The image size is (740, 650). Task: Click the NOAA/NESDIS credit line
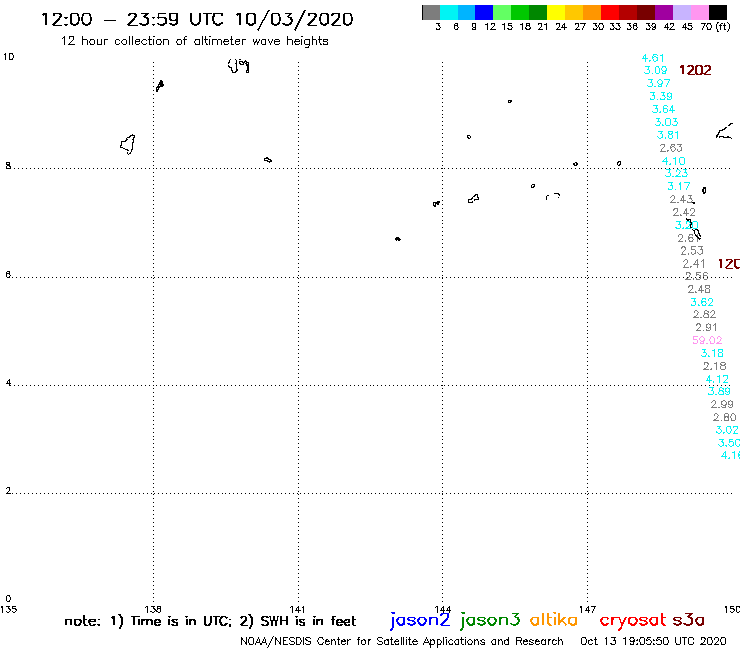point(402,642)
